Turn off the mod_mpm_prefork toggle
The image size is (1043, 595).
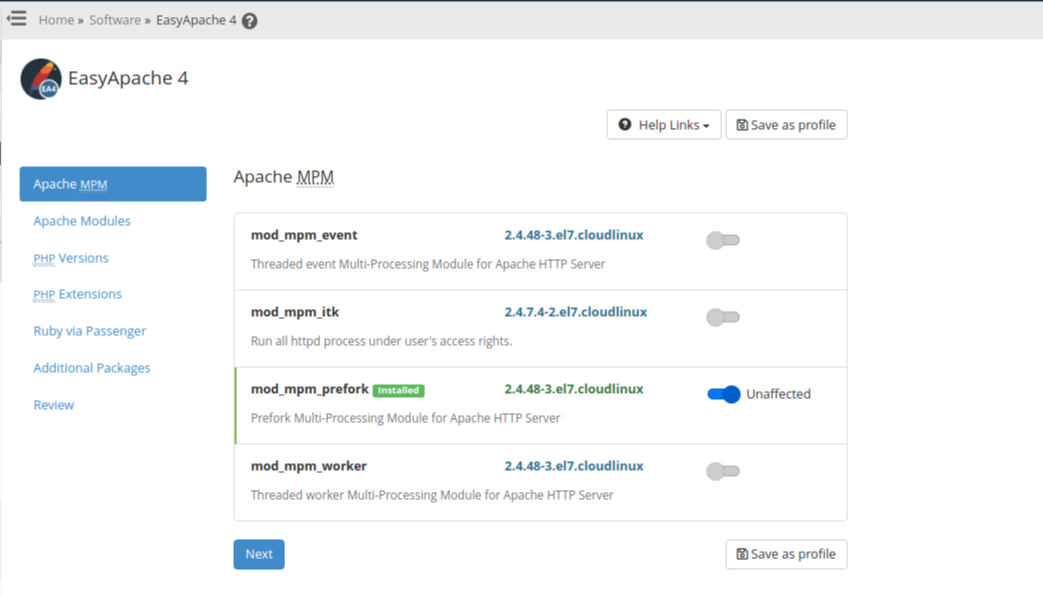click(x=724, y=395)
